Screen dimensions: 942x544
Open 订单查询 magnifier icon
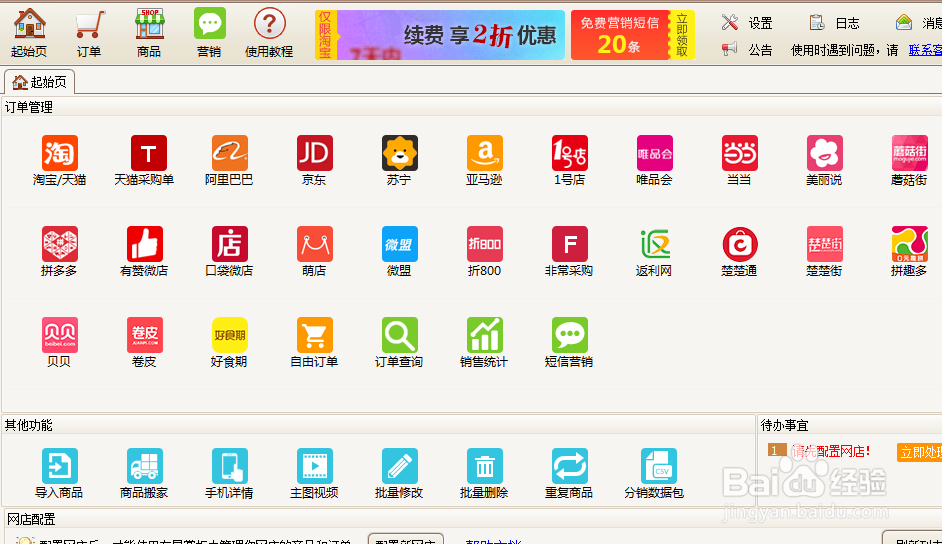pyautogui.click(x=400, y=343)
